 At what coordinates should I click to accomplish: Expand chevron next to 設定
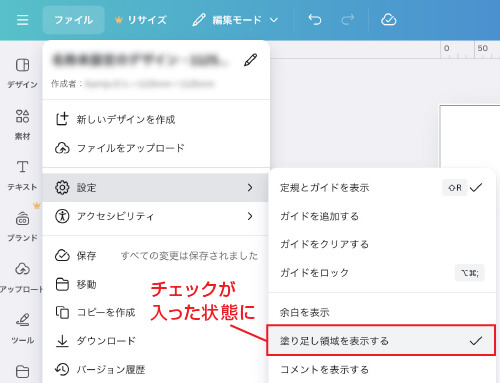[250, 187]
